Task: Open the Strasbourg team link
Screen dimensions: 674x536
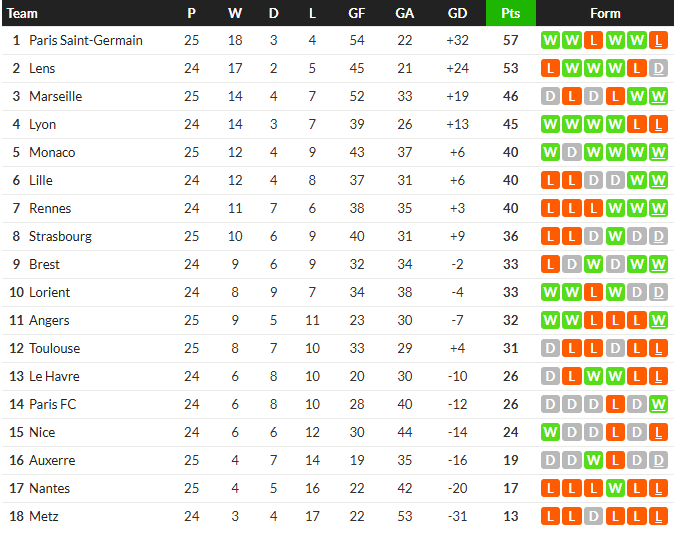Action: [60, 236]
